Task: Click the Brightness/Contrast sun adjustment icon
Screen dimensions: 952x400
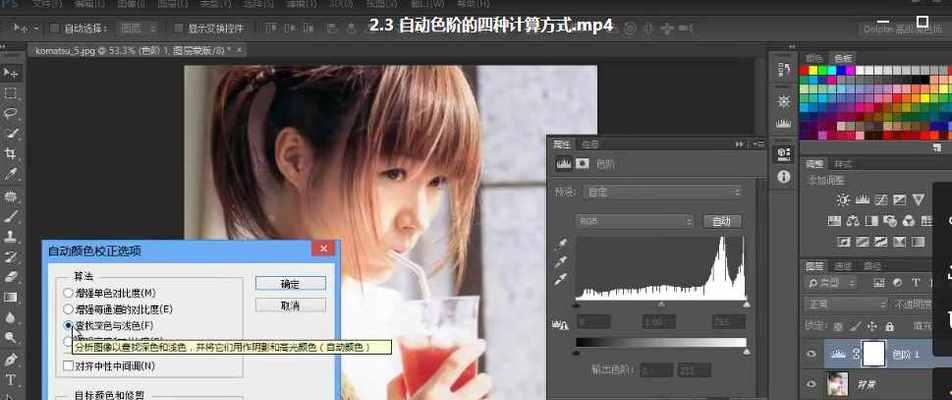Action: click(843, 200)
